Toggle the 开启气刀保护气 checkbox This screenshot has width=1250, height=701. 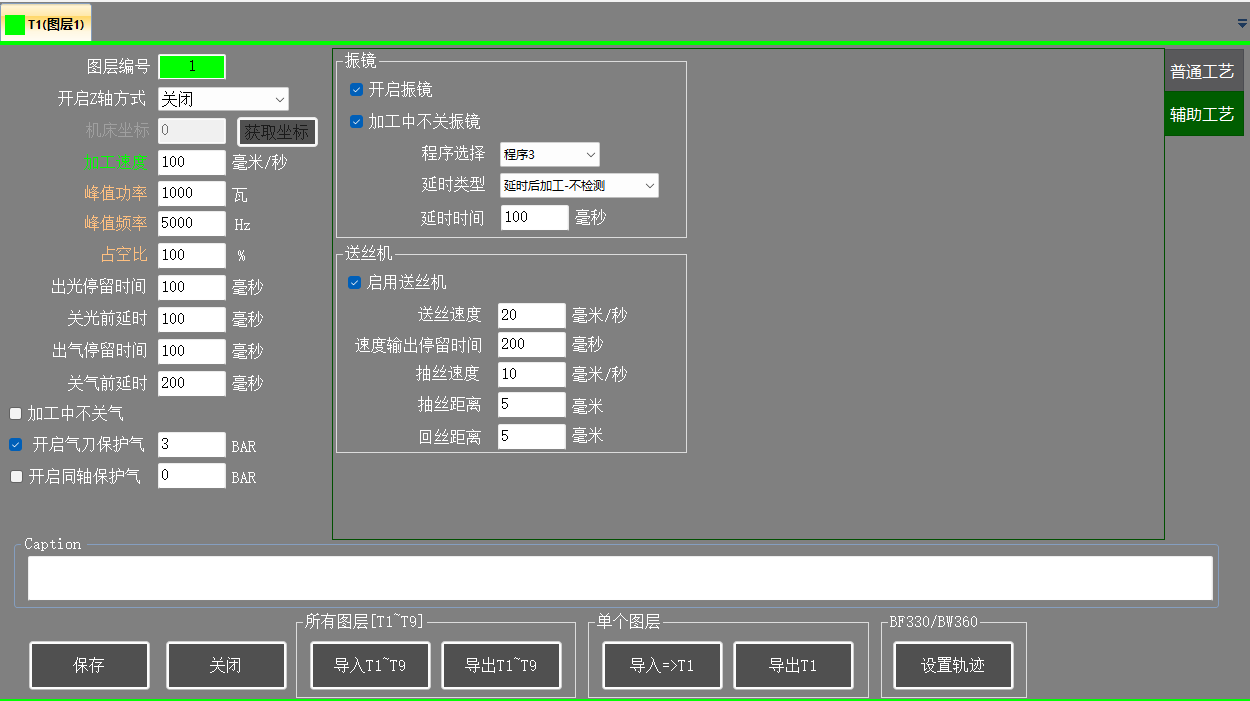(16, 445)
